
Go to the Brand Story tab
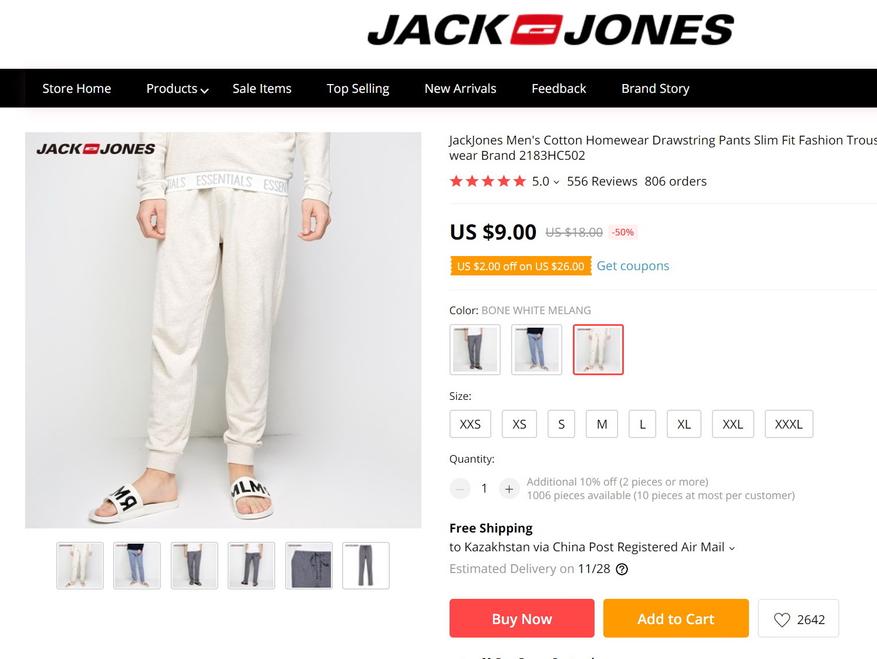pyautogui.click(x=655, y=88)
